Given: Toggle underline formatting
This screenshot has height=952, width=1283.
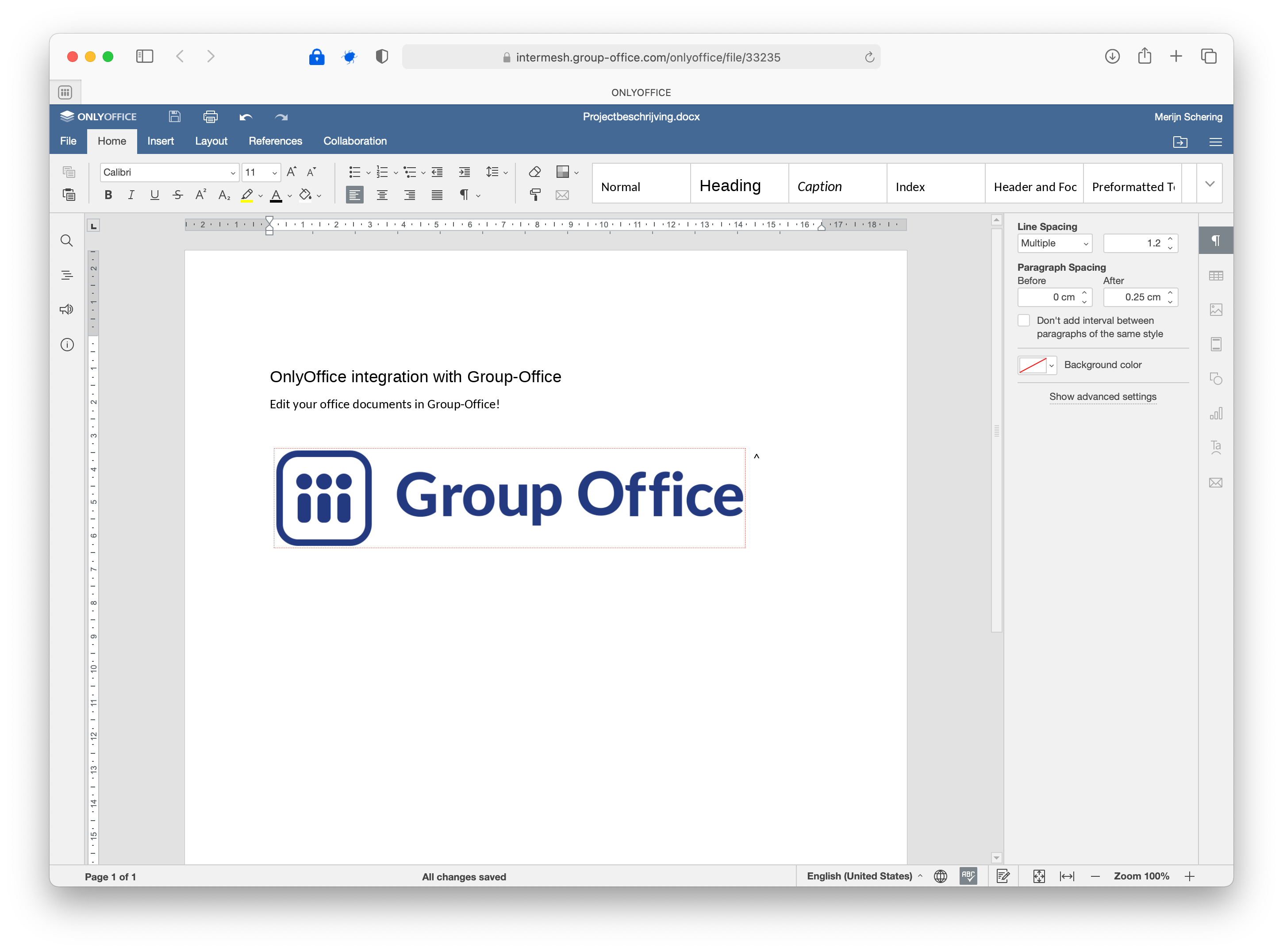Looking at the screenshot, I should [x=154, y=195].
